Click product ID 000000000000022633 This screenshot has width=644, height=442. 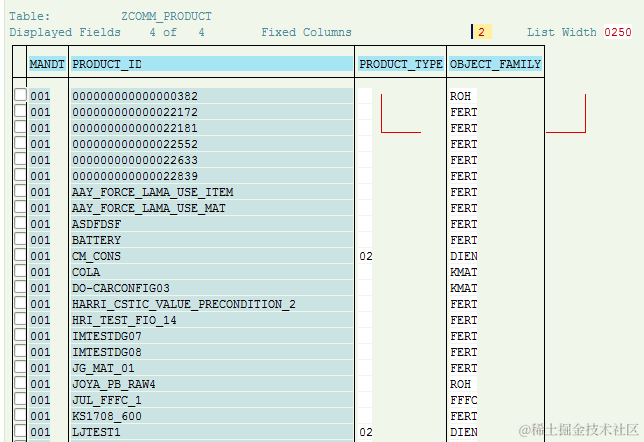coord(212,160)
